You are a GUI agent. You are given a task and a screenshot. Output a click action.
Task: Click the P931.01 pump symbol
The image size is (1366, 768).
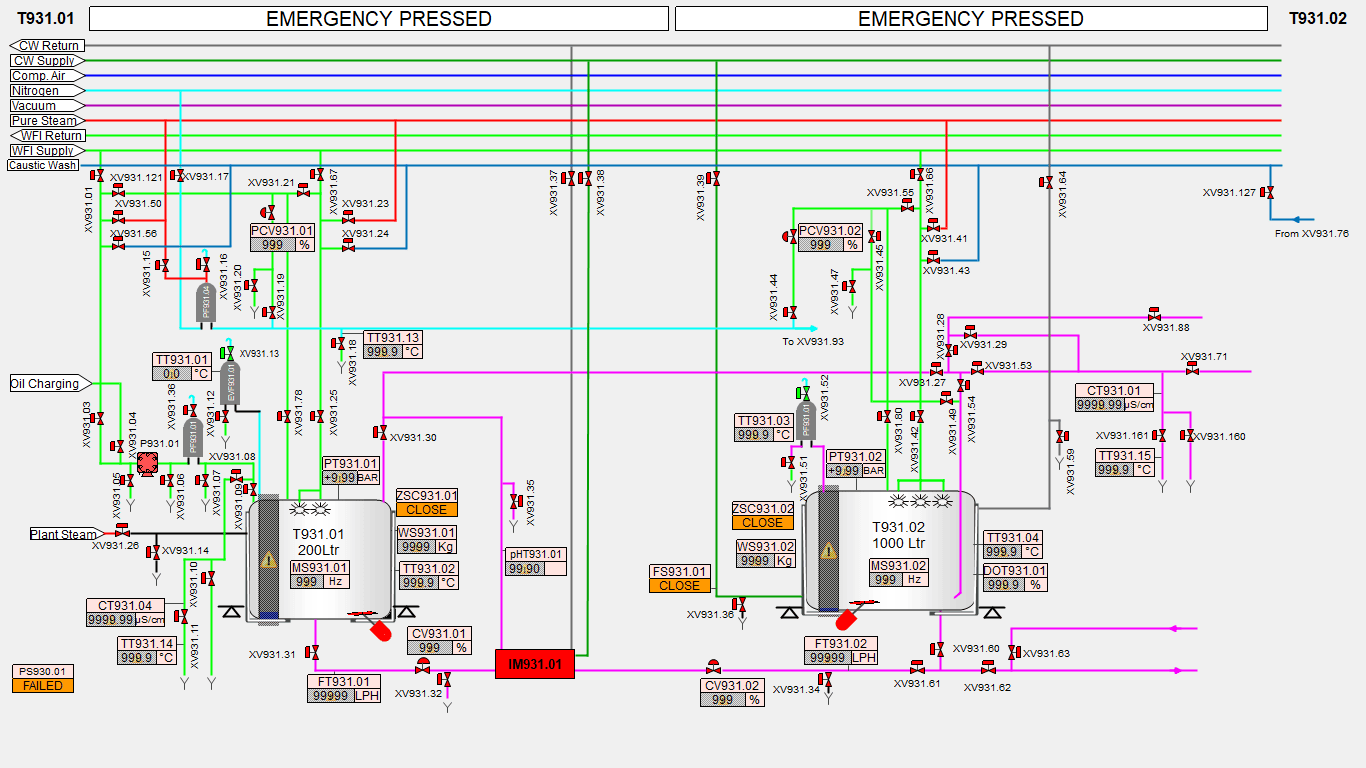[147, 463]
